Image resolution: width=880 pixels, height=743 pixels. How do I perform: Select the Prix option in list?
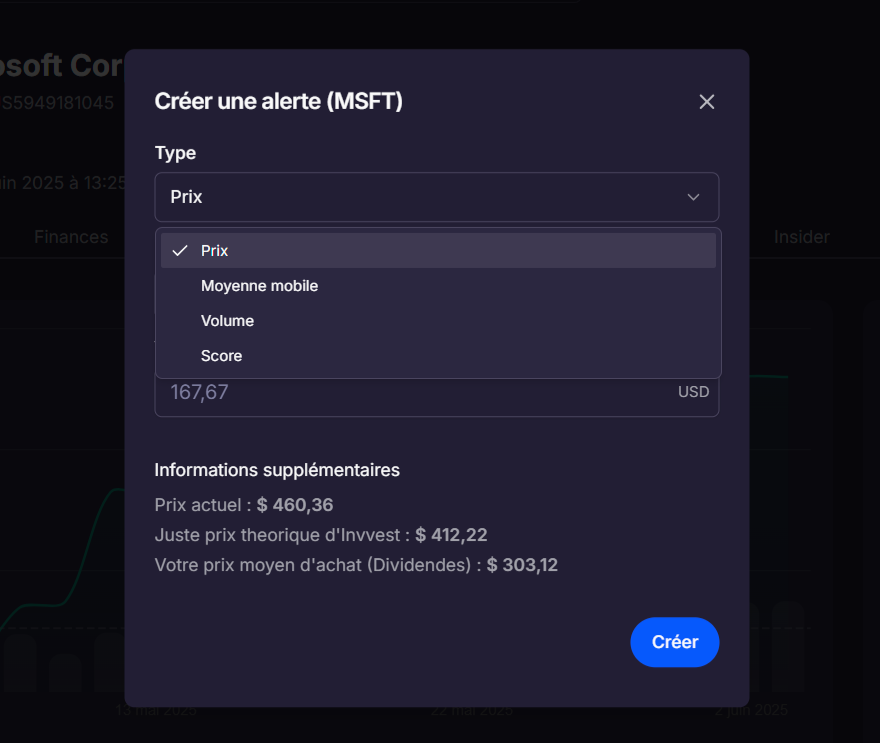[x=438, y=251]
